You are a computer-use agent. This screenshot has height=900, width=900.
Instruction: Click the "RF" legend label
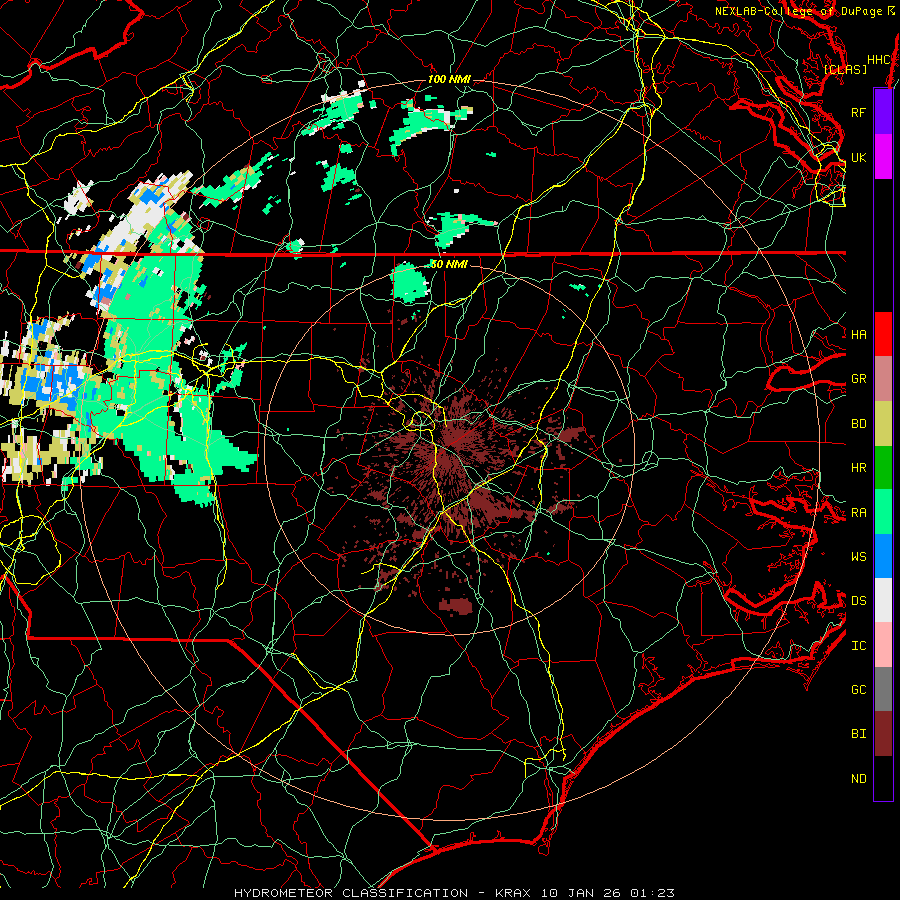859,112
